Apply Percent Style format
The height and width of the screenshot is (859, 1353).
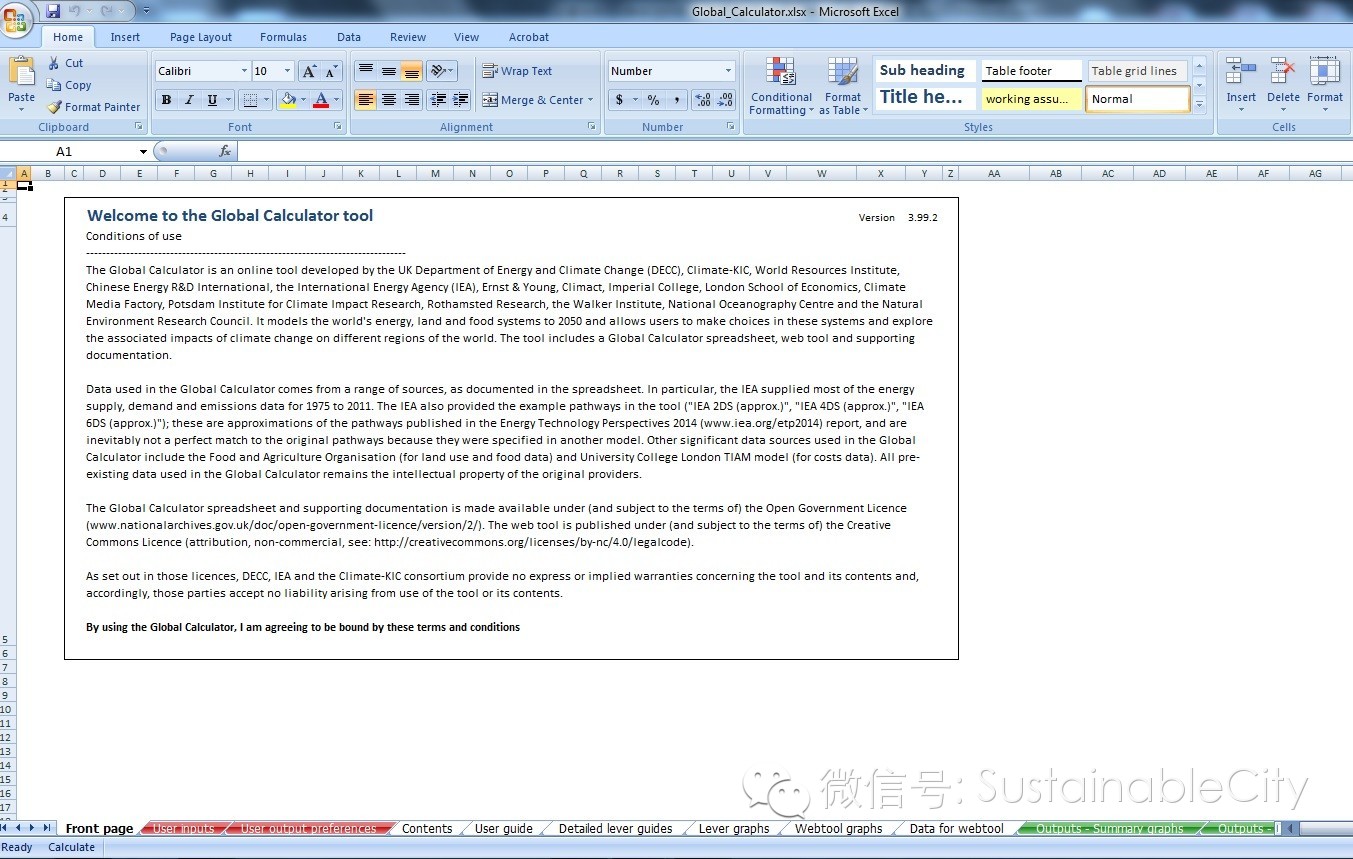click(x=653, y=100)
